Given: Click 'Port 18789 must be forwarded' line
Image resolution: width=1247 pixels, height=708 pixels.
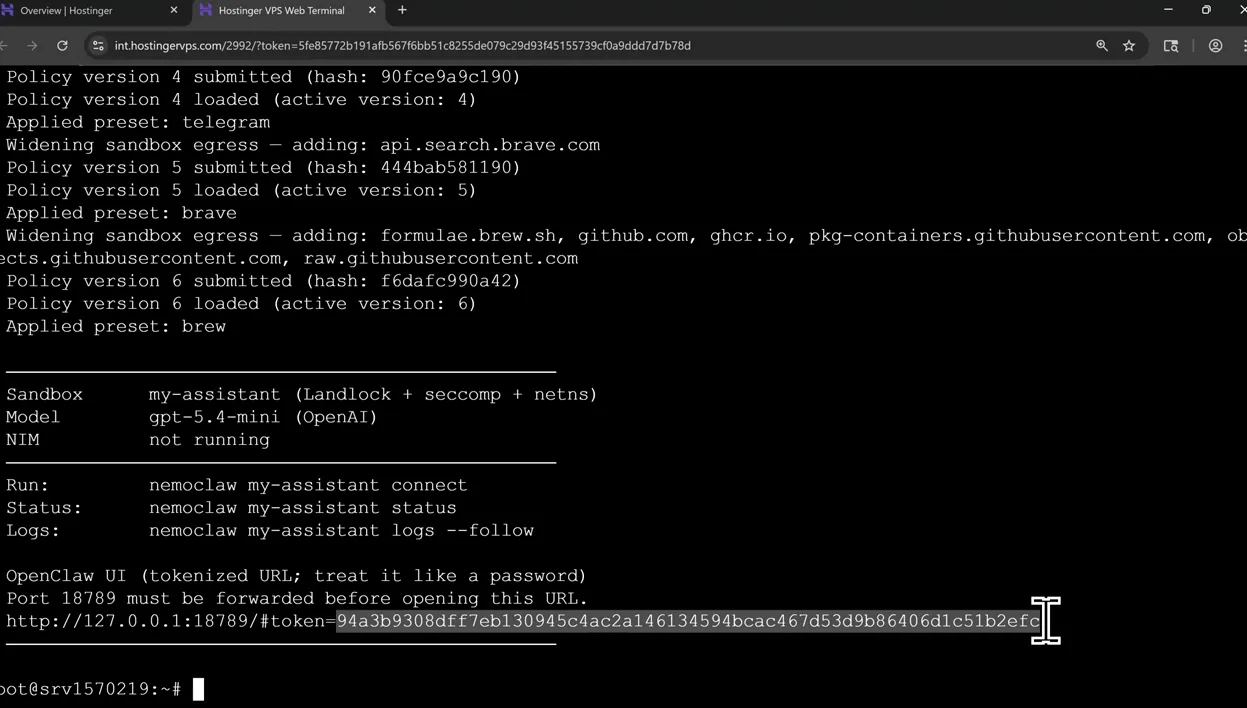Looking at the screenshot, I should coord(297,599).
